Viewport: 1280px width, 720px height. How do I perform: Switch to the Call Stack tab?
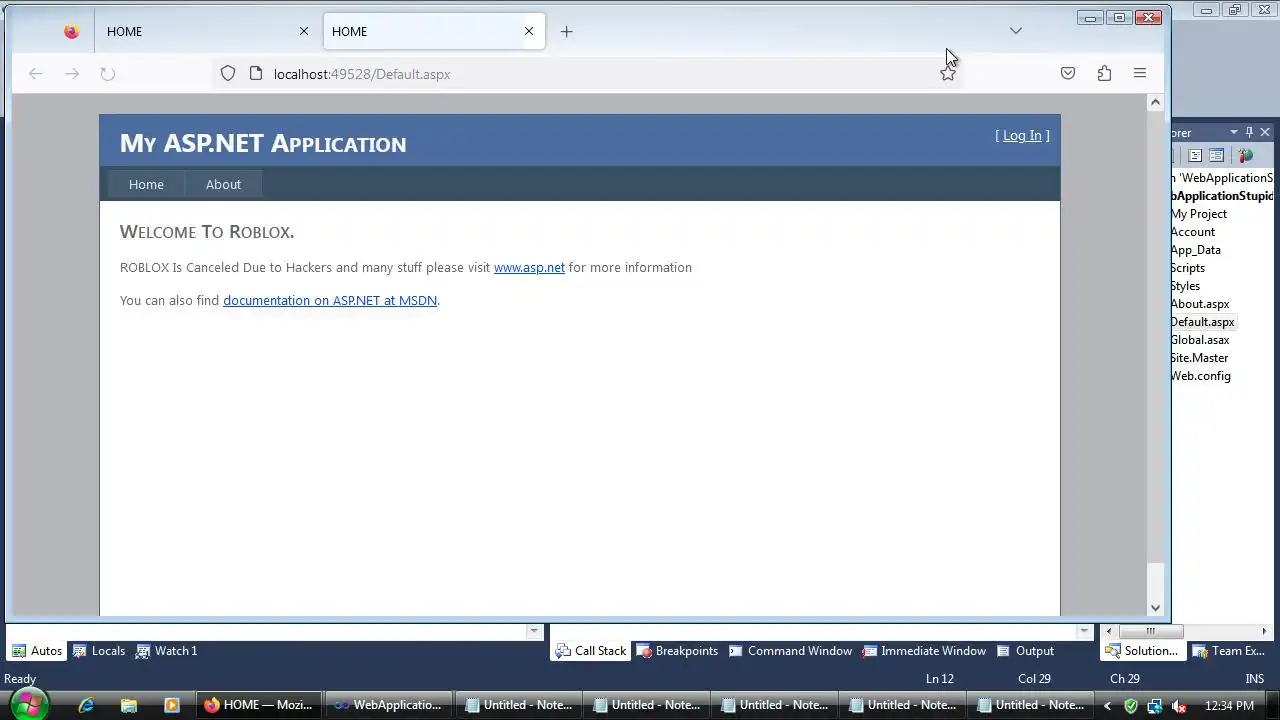pyautogui.click(x=590, y=651)
